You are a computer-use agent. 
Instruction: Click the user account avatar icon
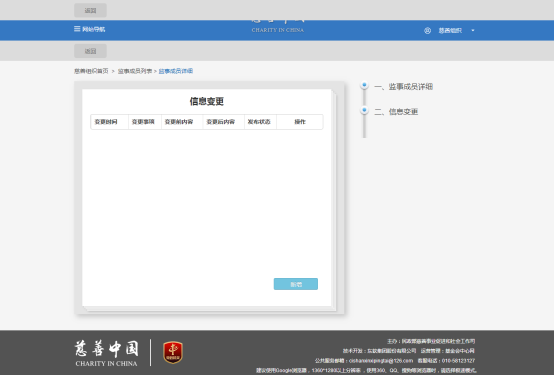[428, 30]
